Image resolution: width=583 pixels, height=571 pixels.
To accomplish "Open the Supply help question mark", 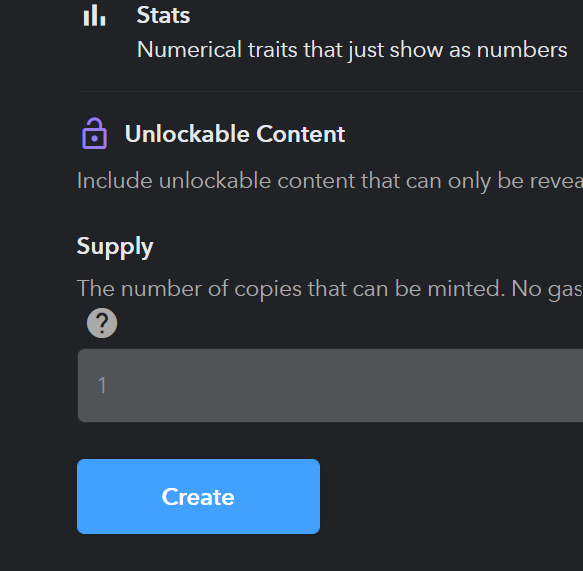I will [x=102, y=323].
